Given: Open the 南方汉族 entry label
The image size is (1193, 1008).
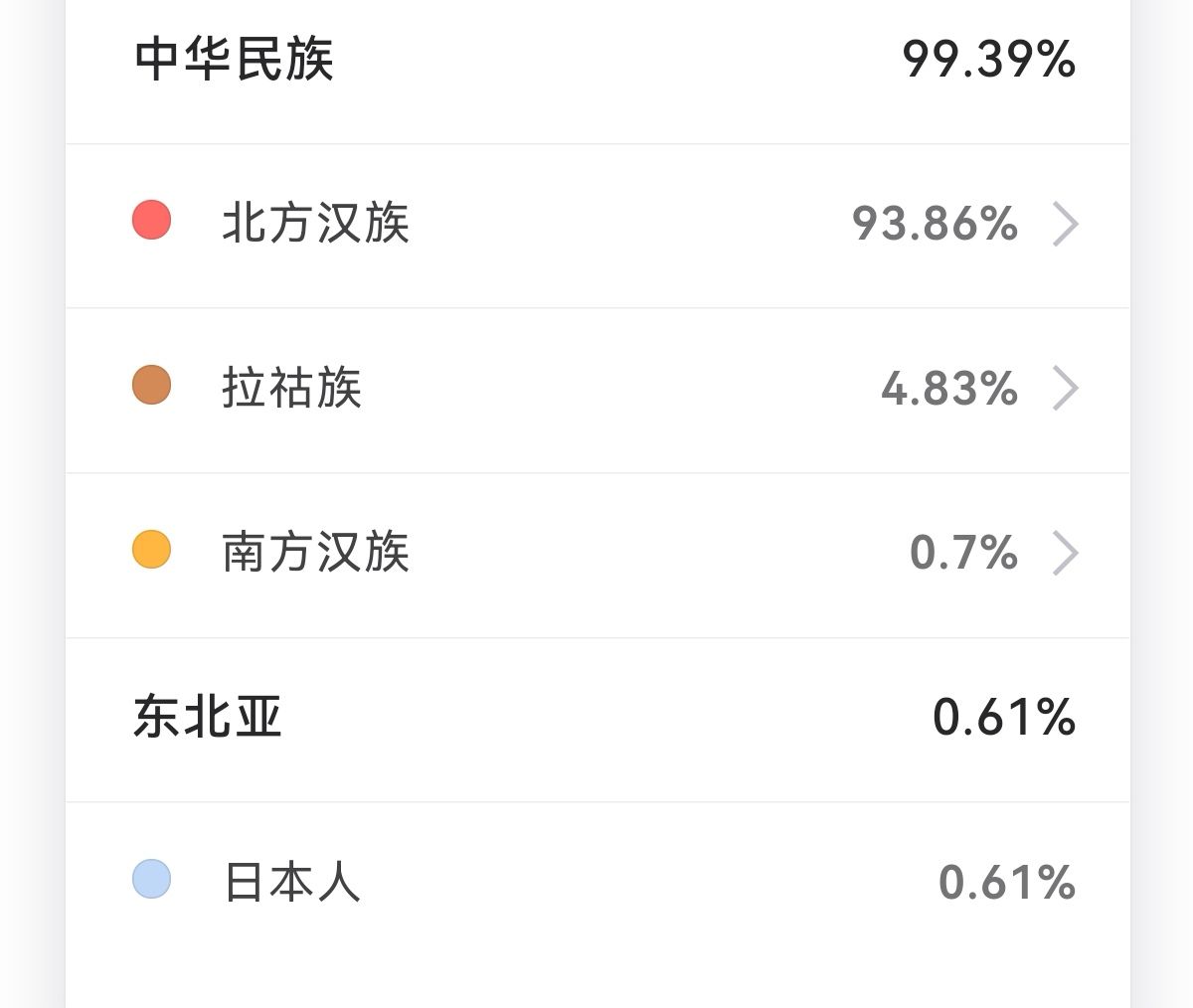Looking at the screenshot, I should coord(315,553).
